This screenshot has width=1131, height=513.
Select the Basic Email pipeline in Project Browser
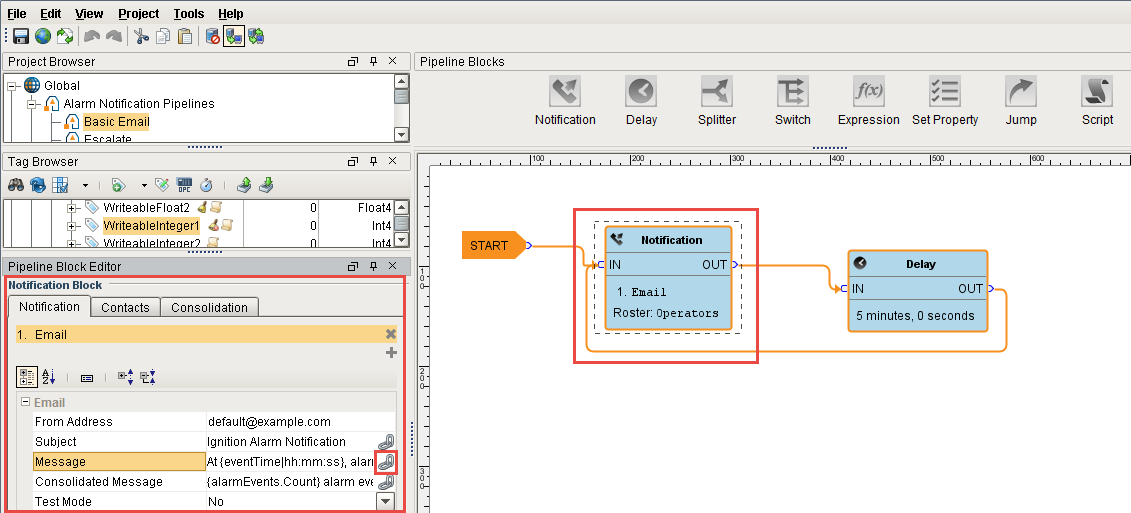(x=116, y=122)
